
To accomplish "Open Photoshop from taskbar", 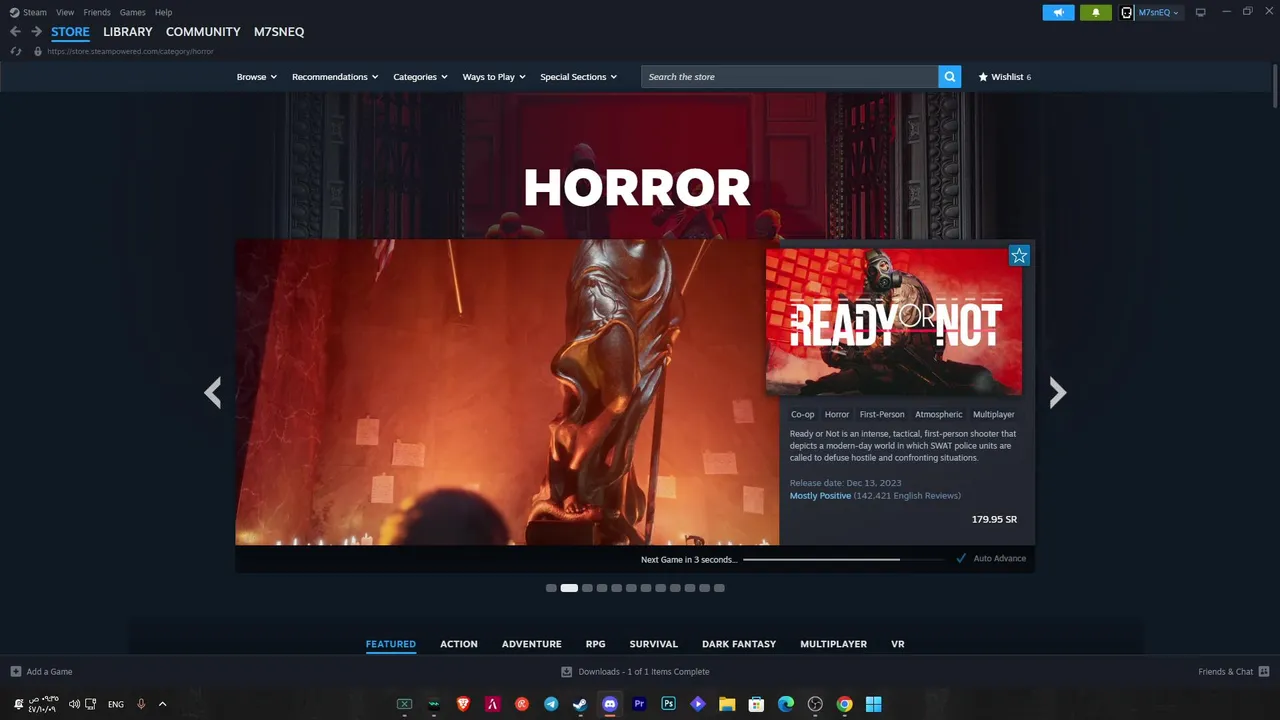I will (x=668, y=704).
